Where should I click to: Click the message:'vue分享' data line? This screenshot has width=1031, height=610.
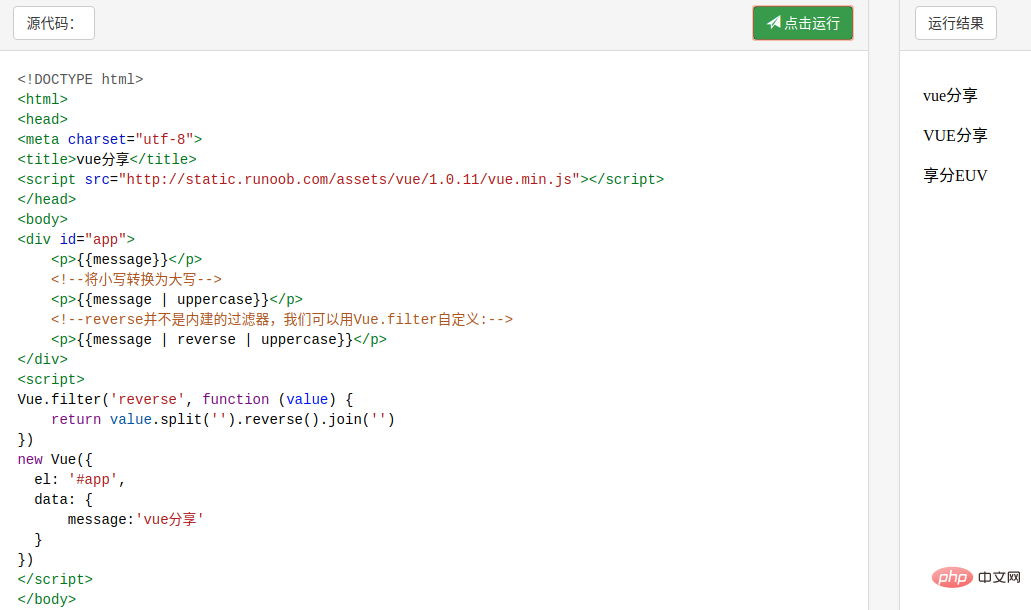click(136, 519)
